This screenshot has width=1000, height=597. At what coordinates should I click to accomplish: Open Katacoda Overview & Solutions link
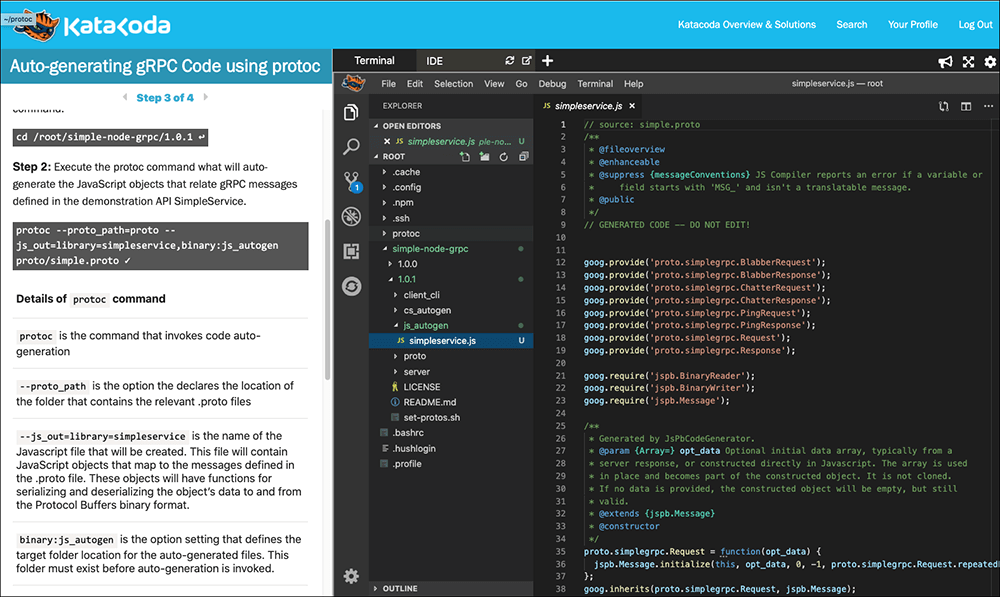(x=746, y=25)
